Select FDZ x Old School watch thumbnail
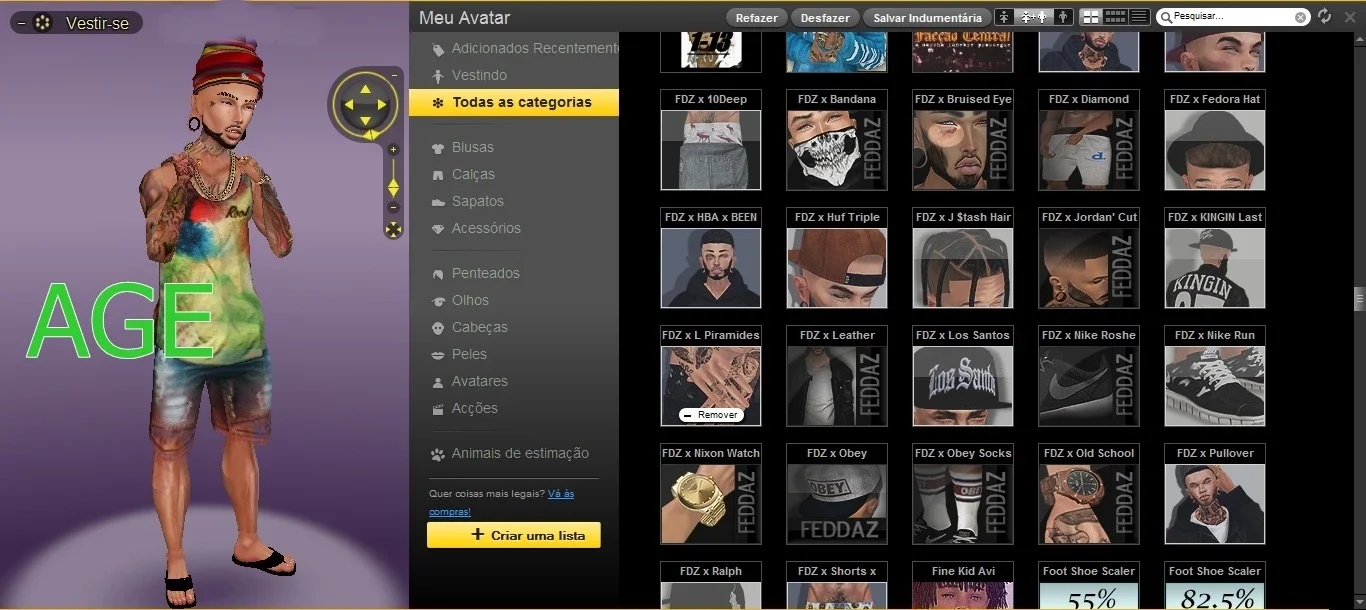 [x=1089, y=503]
